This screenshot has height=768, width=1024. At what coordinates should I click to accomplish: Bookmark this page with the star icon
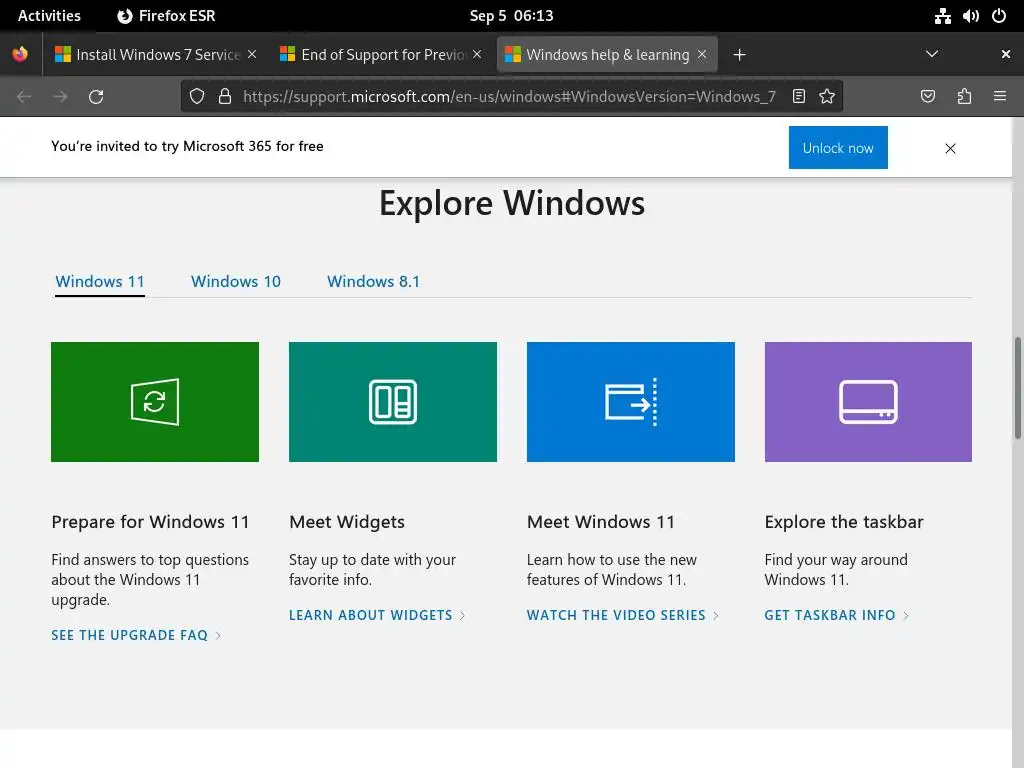[x=827, y=97]
